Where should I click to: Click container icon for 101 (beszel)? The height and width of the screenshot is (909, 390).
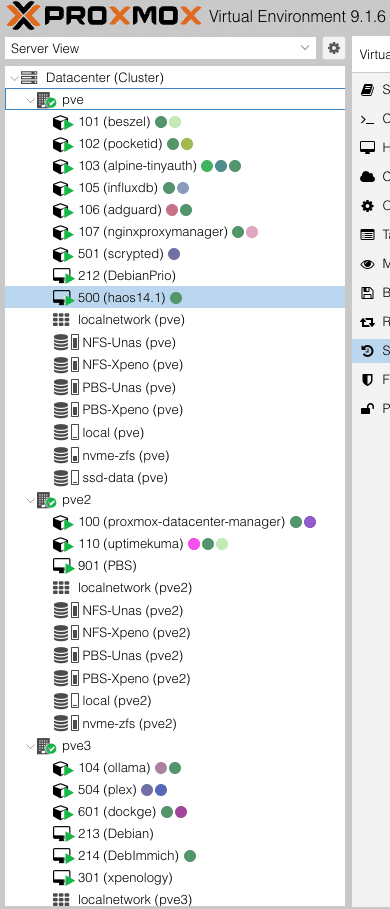click(62, 122)
